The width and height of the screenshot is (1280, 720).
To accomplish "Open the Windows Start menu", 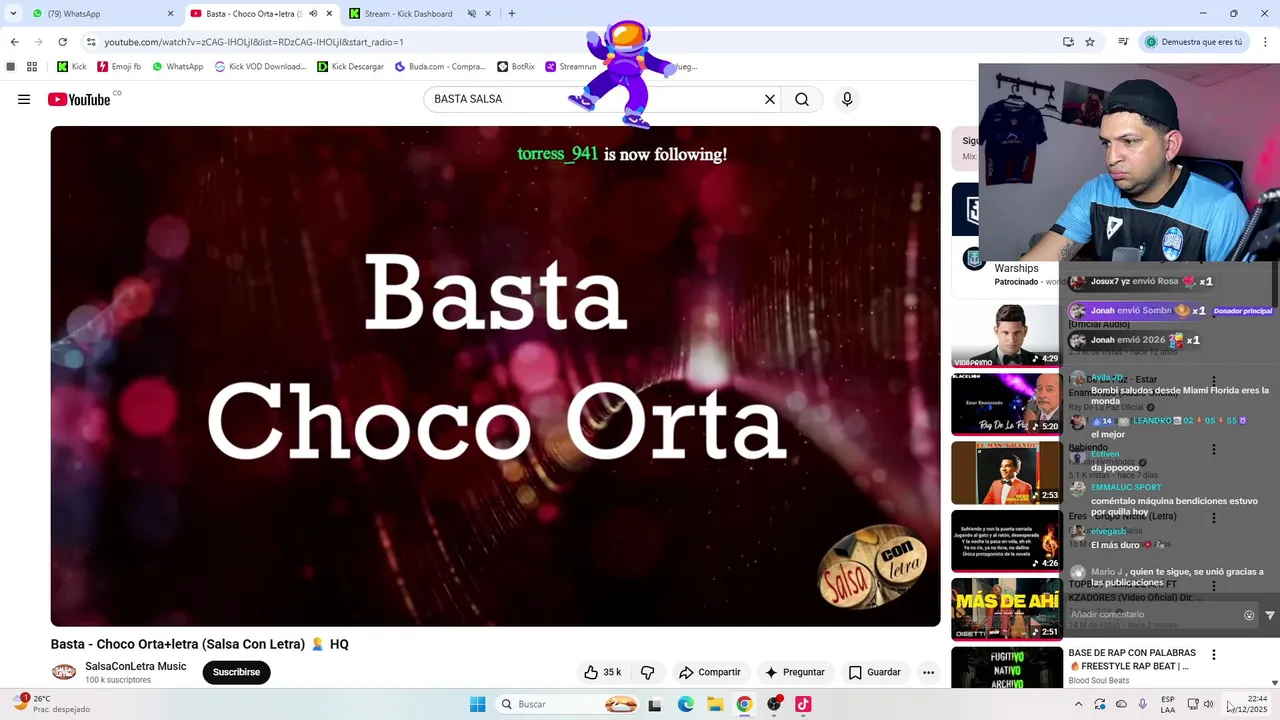I will coord(477,704).
